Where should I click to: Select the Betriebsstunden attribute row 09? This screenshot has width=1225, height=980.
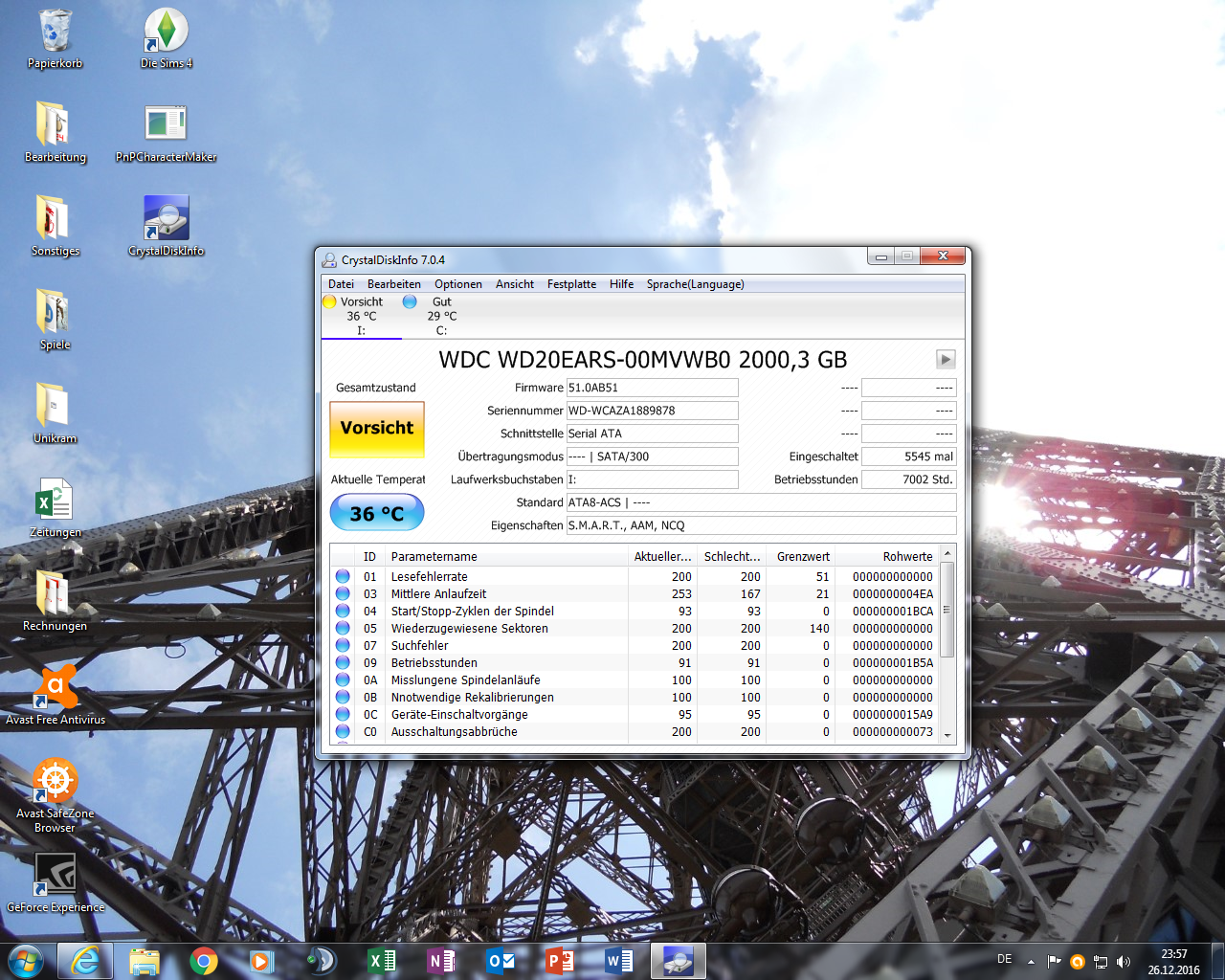pyautogui.click(x=635, y=662)
